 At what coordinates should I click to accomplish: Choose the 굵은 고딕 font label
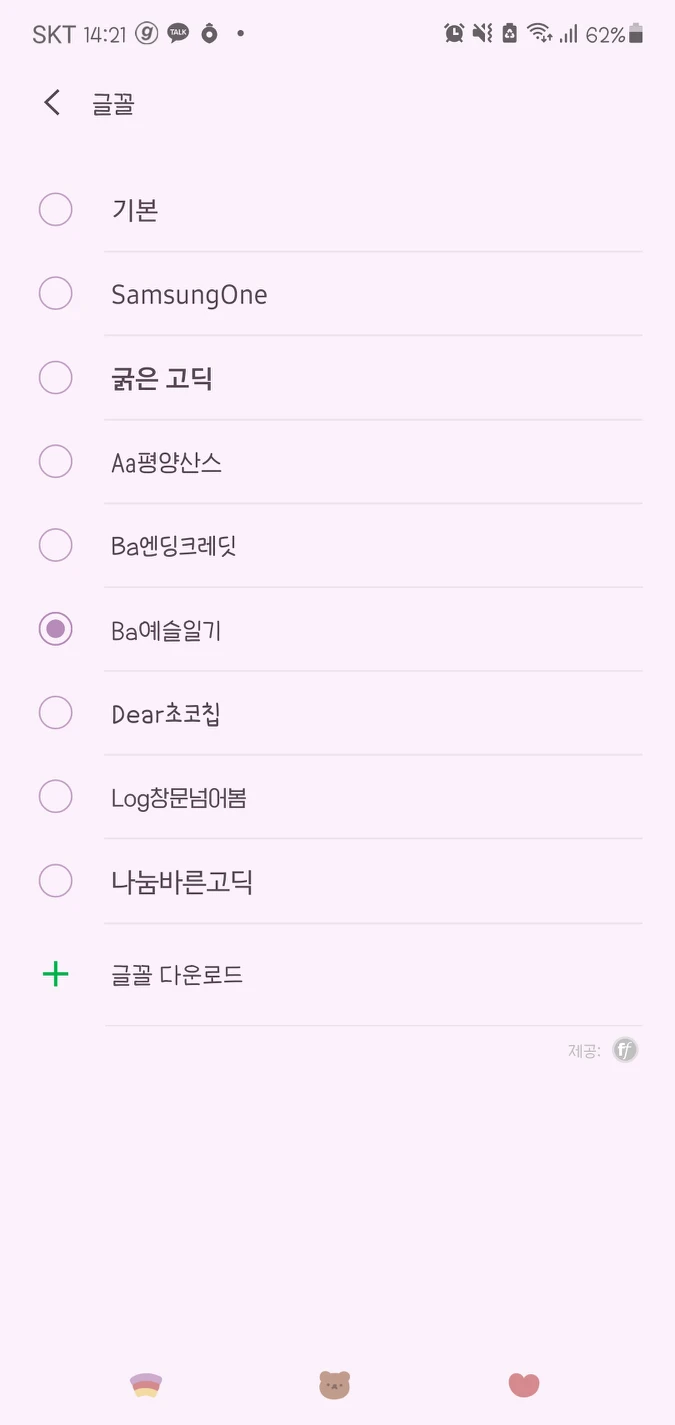(x=162, y=379)
